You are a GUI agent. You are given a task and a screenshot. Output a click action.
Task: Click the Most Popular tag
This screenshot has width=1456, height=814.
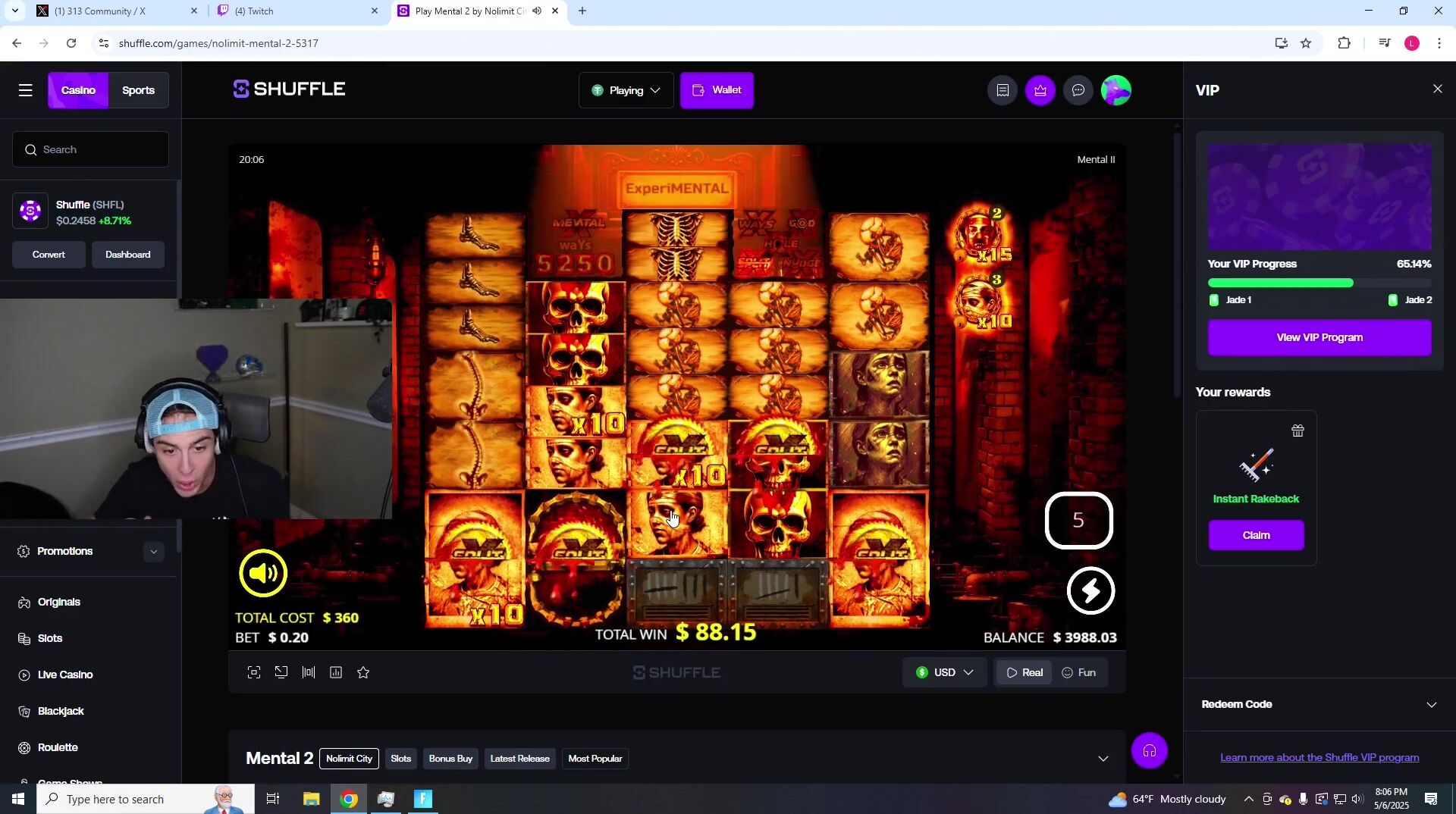[x=595, y=759]
